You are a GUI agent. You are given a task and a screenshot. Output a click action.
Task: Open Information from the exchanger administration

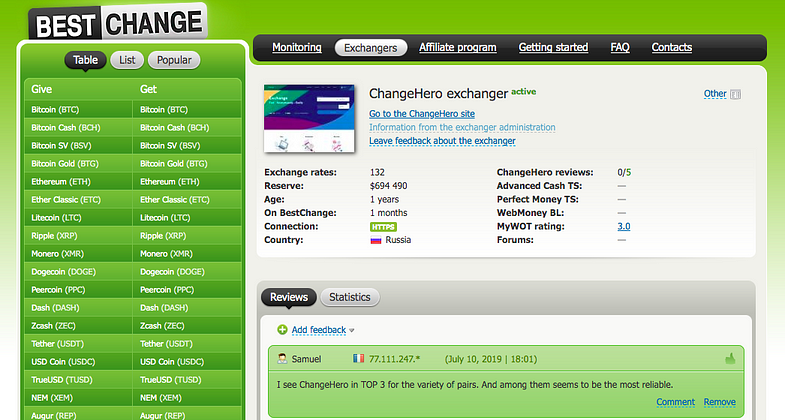(462, 128)
